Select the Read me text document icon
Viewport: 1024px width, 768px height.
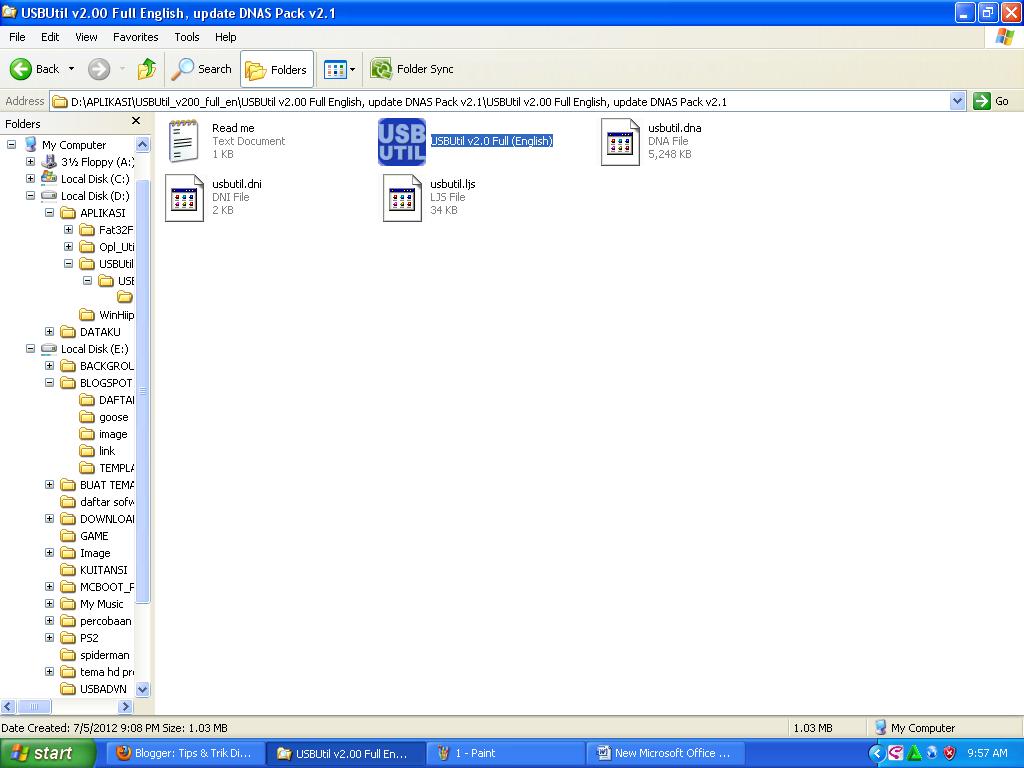click(x=184, y=140)
